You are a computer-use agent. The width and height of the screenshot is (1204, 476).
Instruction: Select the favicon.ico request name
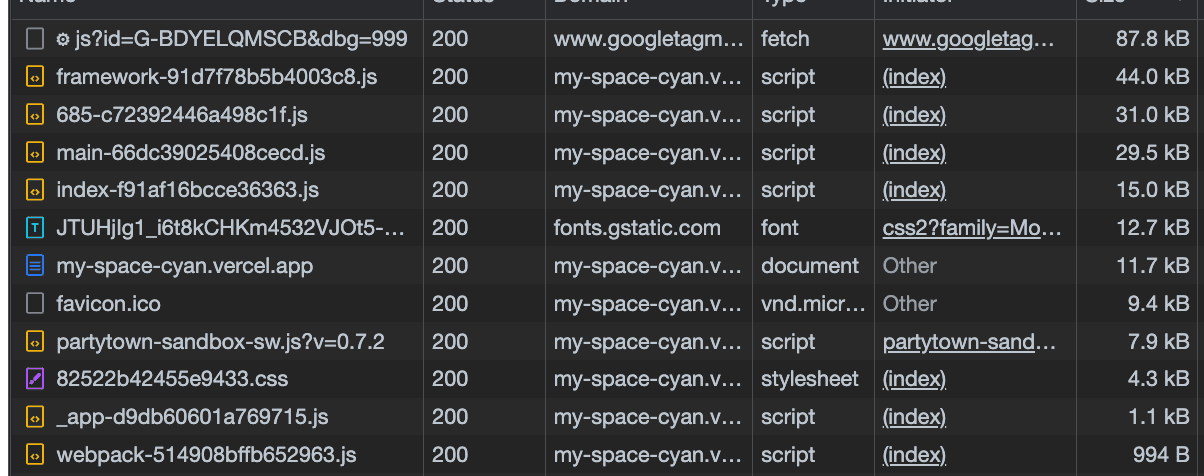(x=108, y=304)
